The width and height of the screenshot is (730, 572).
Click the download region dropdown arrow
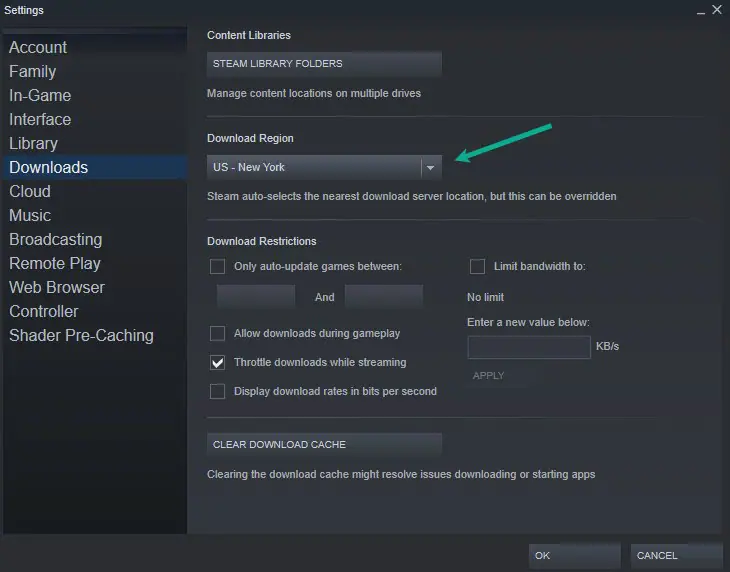tap(431, 168)
